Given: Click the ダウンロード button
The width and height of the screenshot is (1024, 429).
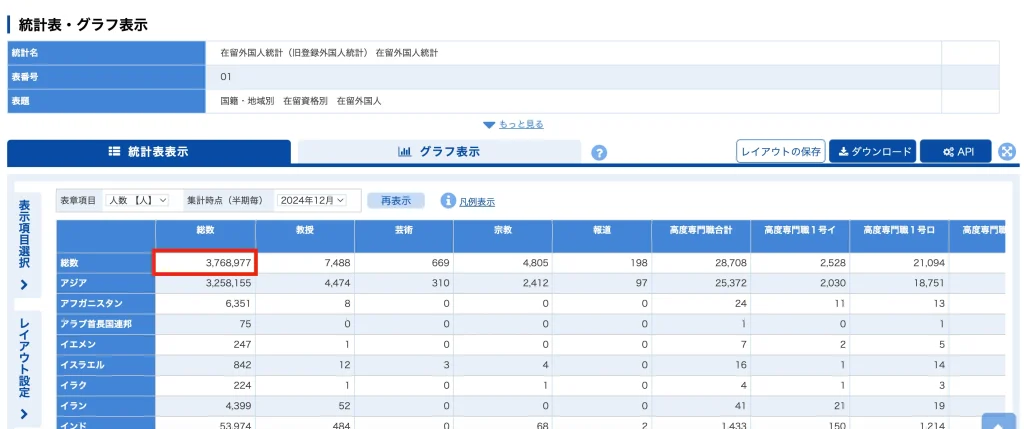Looking at the screenshot, I should [873, 152].
